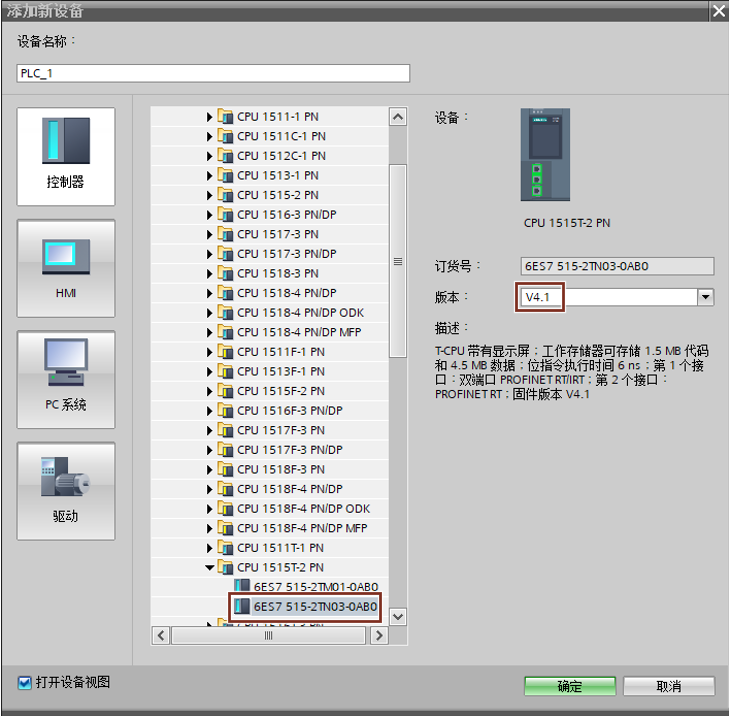Select the HMI device category
729x716 pixels.
click(x=66, y=268)
